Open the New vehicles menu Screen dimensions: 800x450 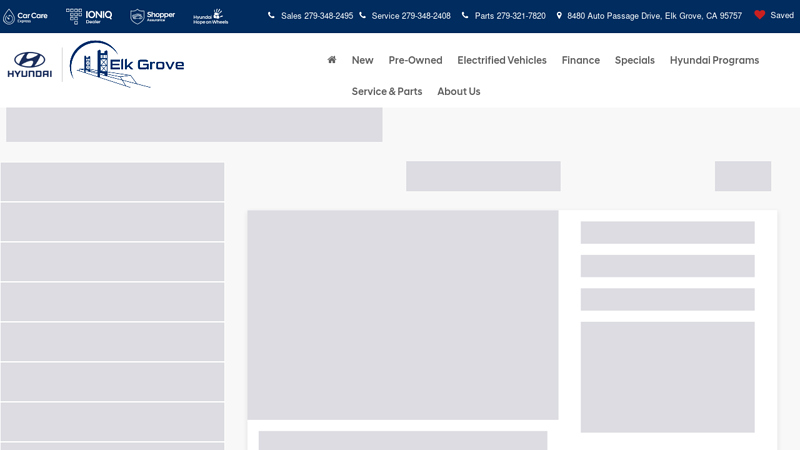362,60
